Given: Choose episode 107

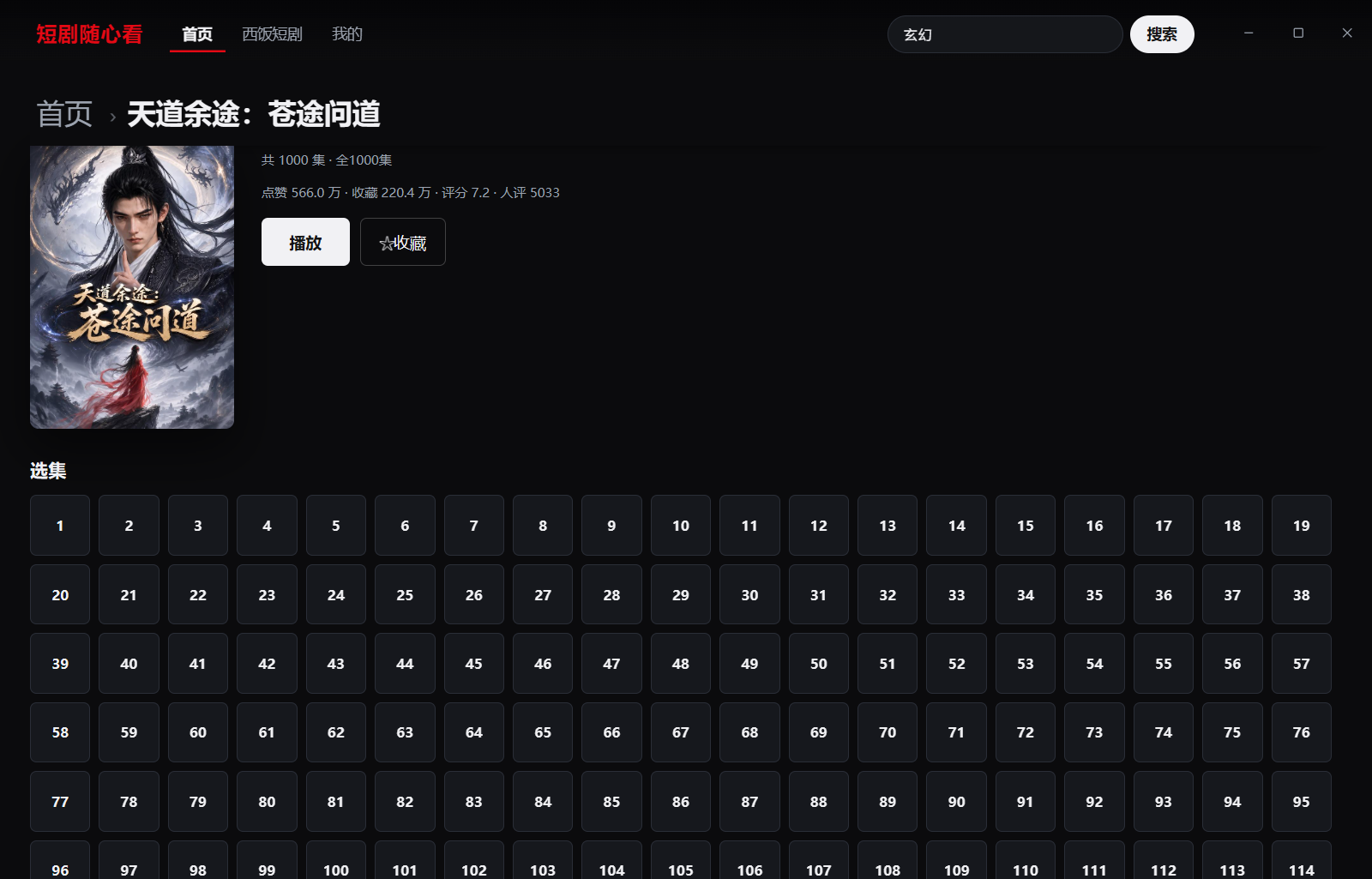Looking at the screenshot, I should (819, 861).
